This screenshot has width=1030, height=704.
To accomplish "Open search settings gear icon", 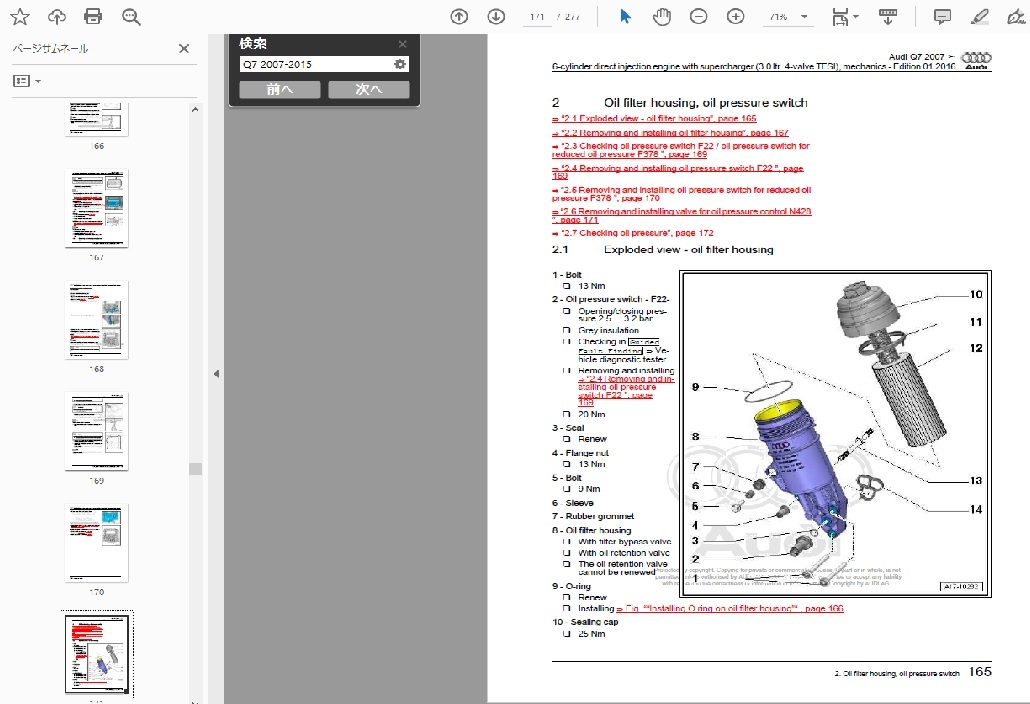I will click(400, 64).
